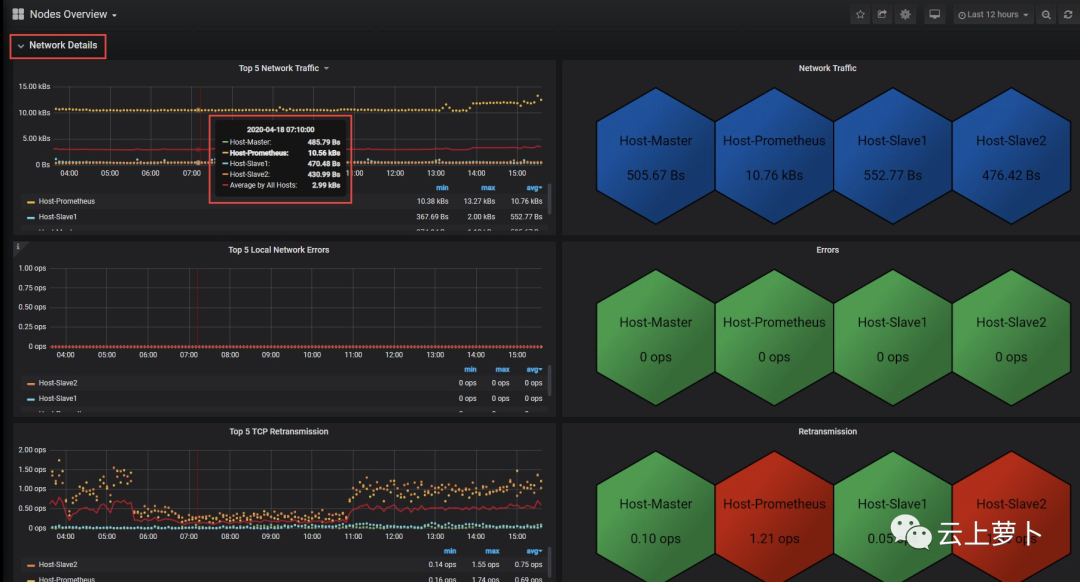The image size is (1080, 582).
Task: Toggle Host-Slave1 series in Network Traffic legend
Action: (57, 217)
